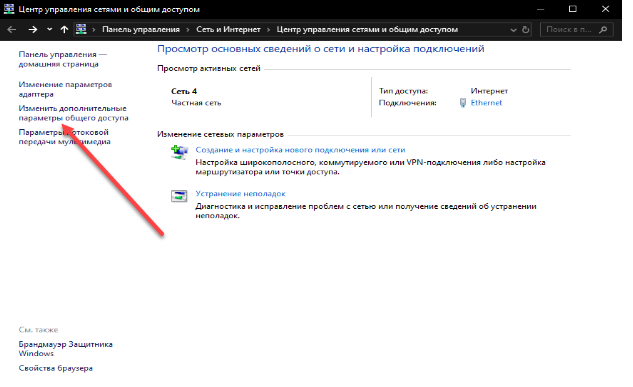Viewport: 633px width, 387px height.
Task: Open 'Изменение параметров адаптера' link
Action: 65,89
